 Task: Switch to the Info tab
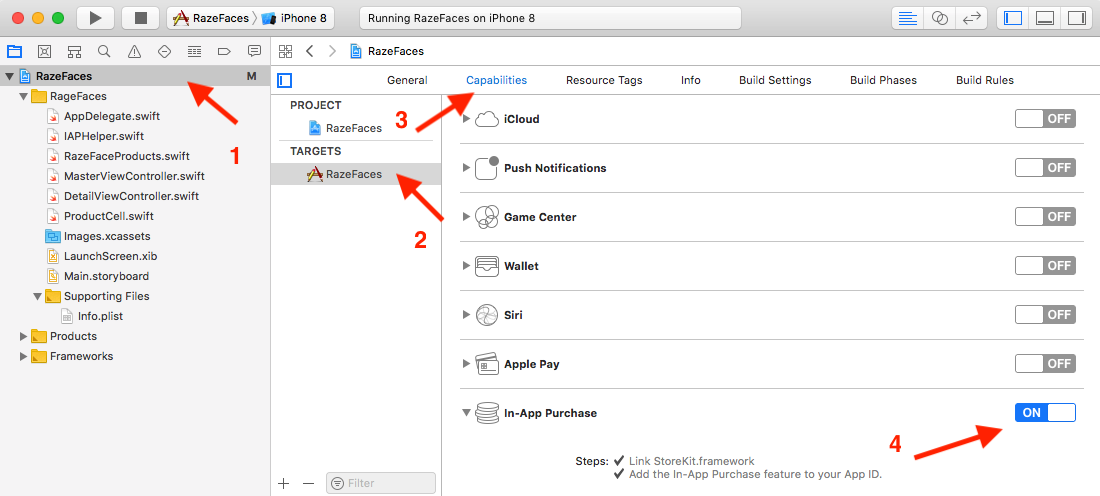pyautogui.click(x=690, y=80)
